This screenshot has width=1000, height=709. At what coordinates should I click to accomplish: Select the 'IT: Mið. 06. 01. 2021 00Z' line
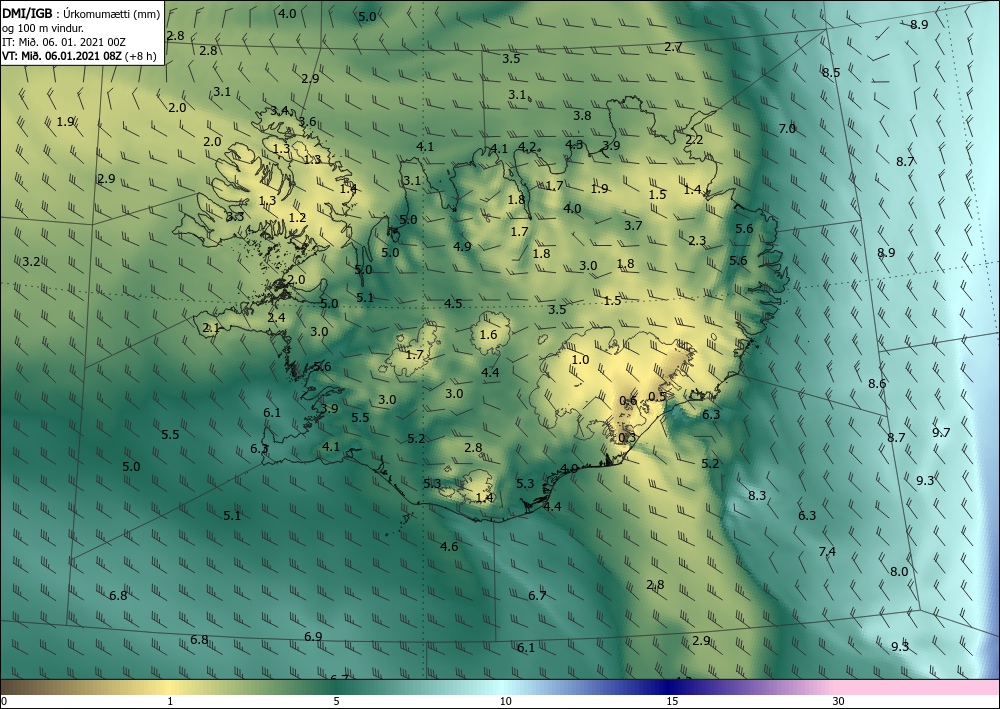click(x=64, y=42)
